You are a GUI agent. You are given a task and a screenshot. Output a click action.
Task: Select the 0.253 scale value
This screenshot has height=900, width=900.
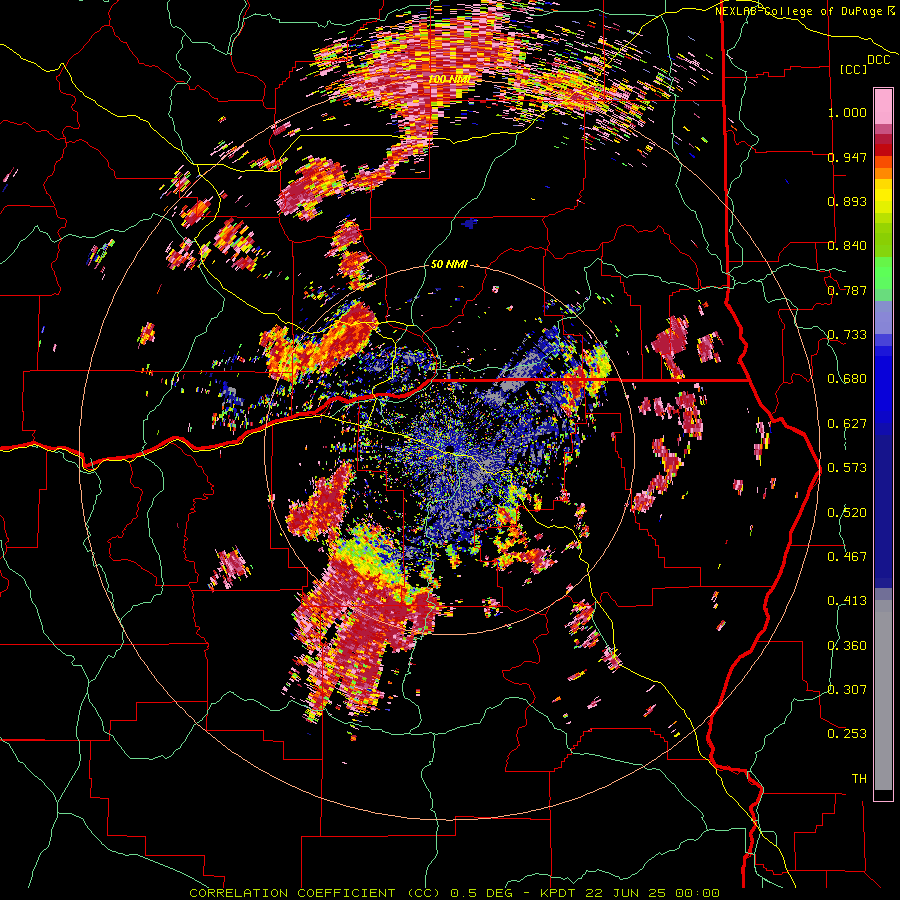click(847, 734)
